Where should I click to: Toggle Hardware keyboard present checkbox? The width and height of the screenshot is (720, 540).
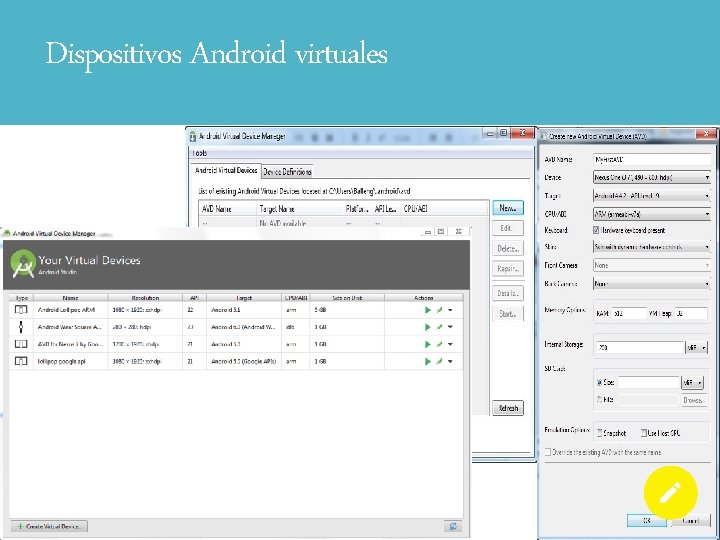(x=596, y=230)
